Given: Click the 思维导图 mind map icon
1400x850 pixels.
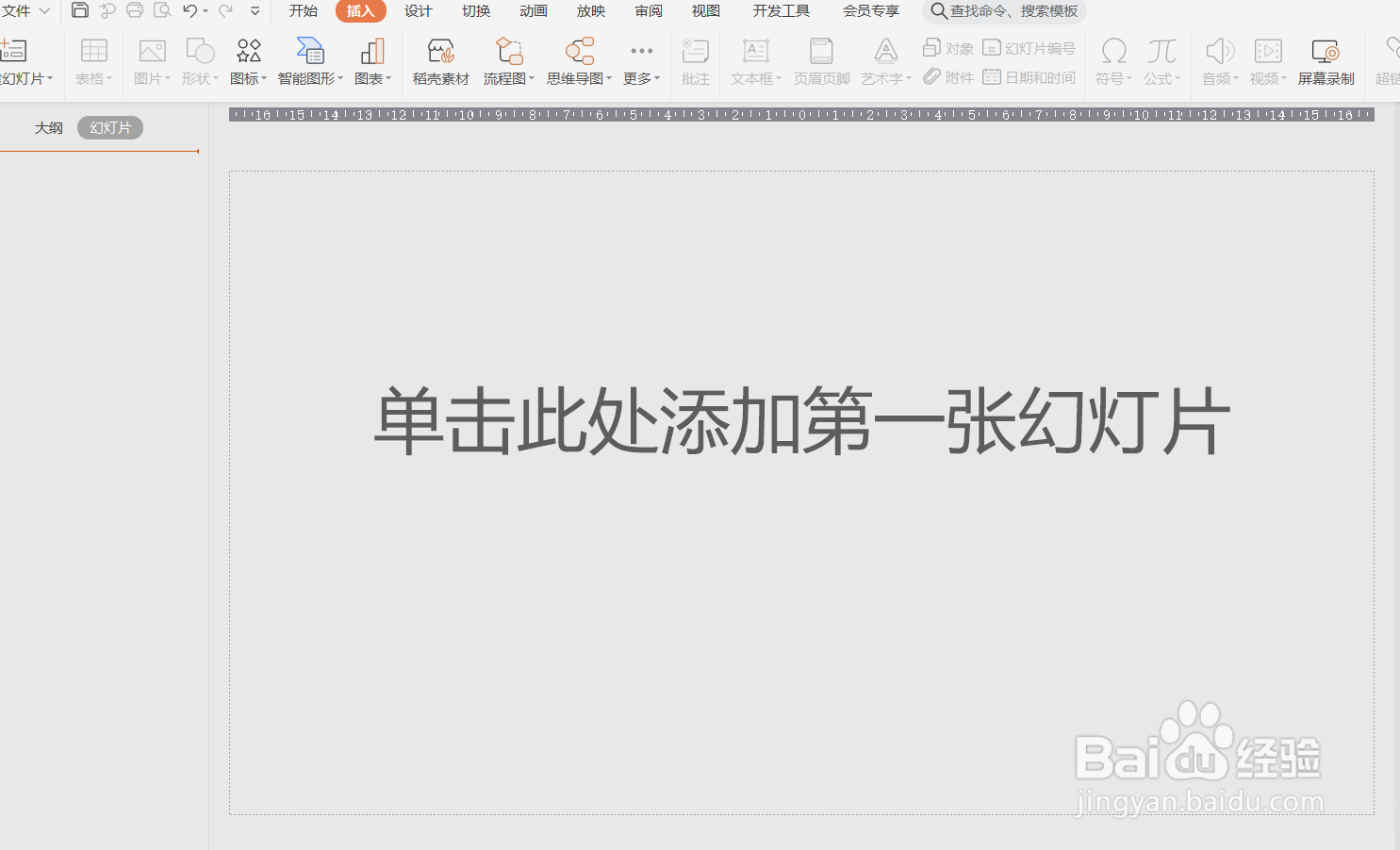Looking at the screenshot, I should (580, 51).
